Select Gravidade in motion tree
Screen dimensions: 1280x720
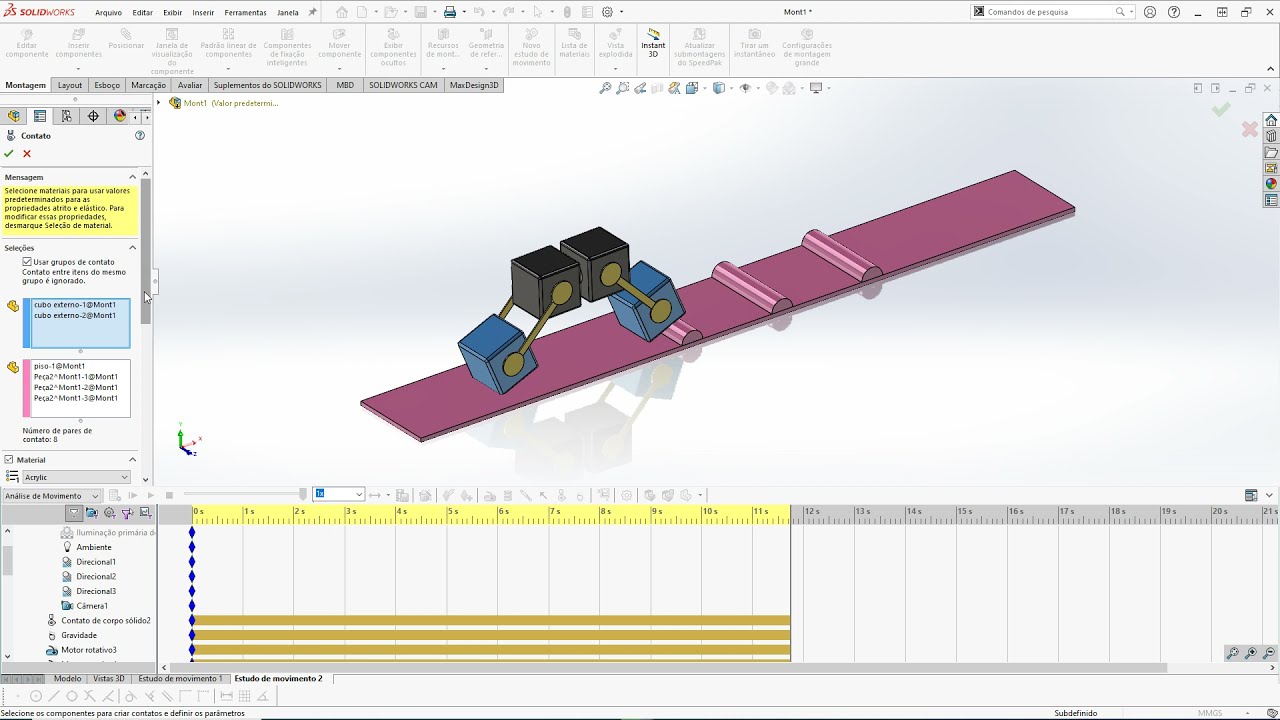tap(79, 635)
